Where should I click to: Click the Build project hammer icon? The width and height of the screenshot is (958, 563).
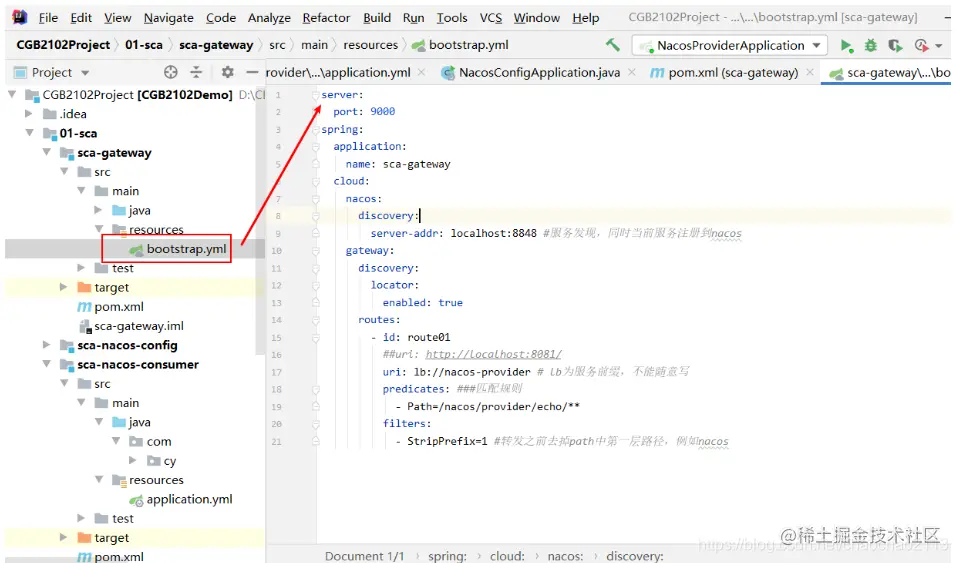(x=612, y=45)
